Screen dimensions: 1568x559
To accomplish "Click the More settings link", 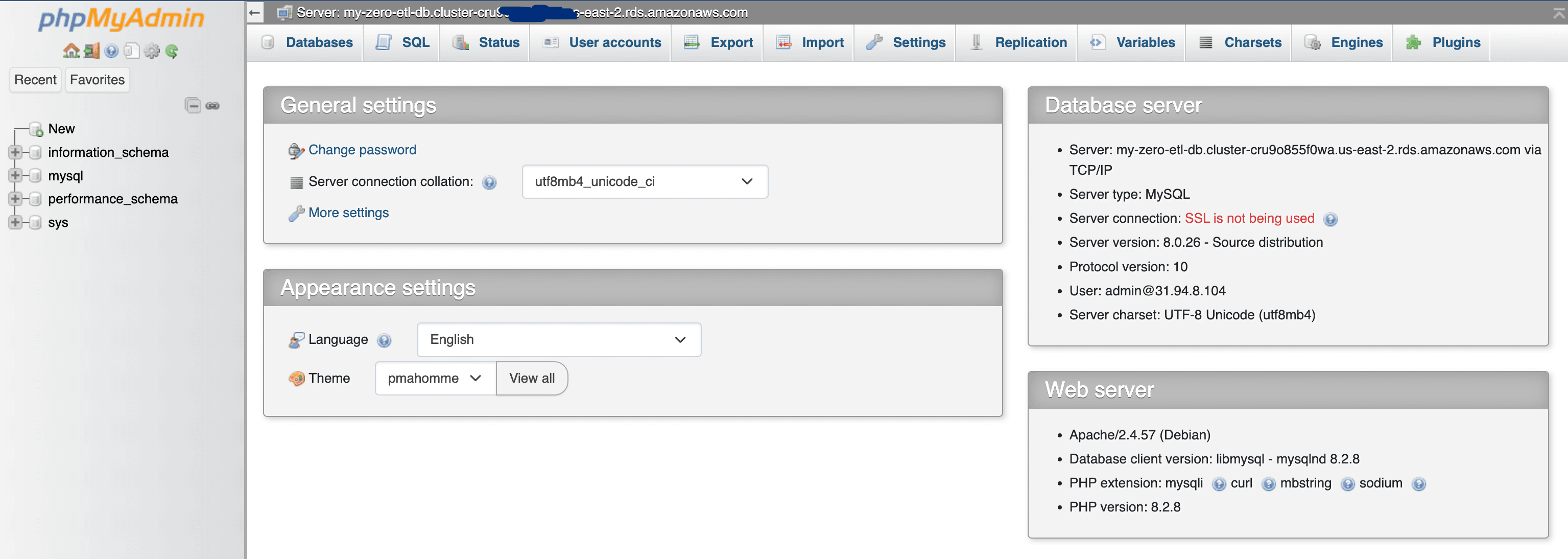I will tap(349, 213).
